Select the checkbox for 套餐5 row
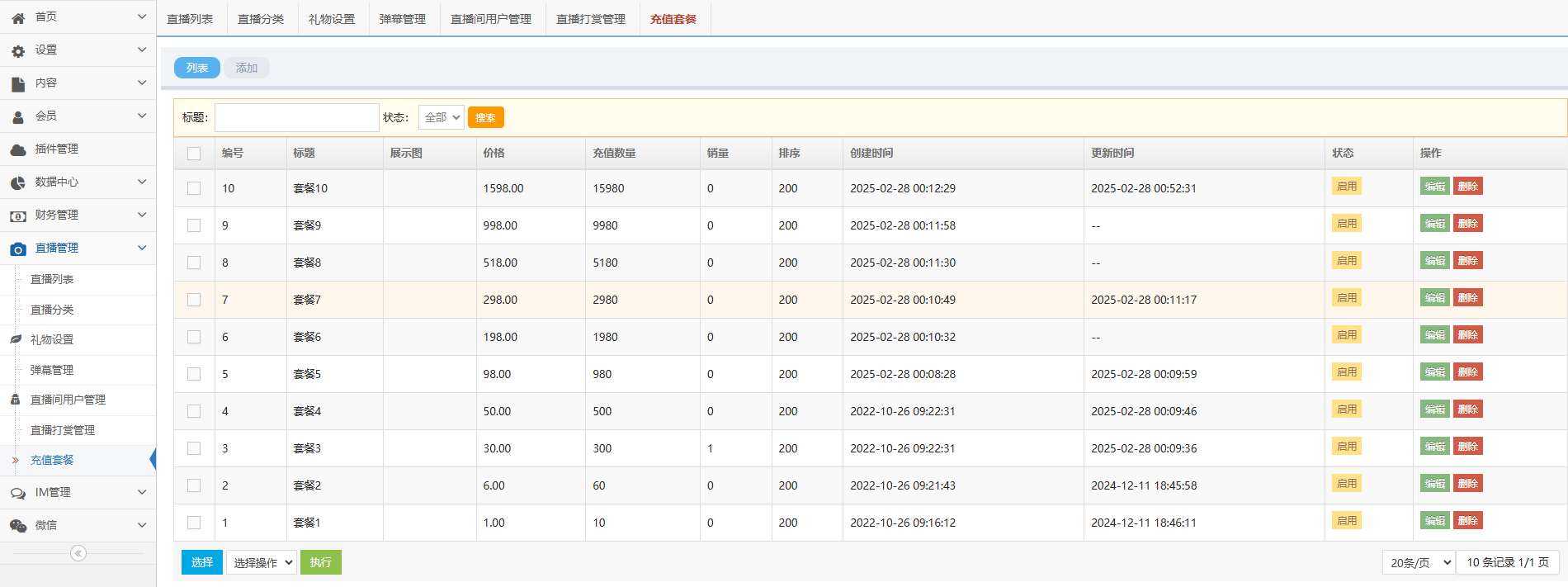Screen dimensions: 1568x587 click(x=194, y=374)
